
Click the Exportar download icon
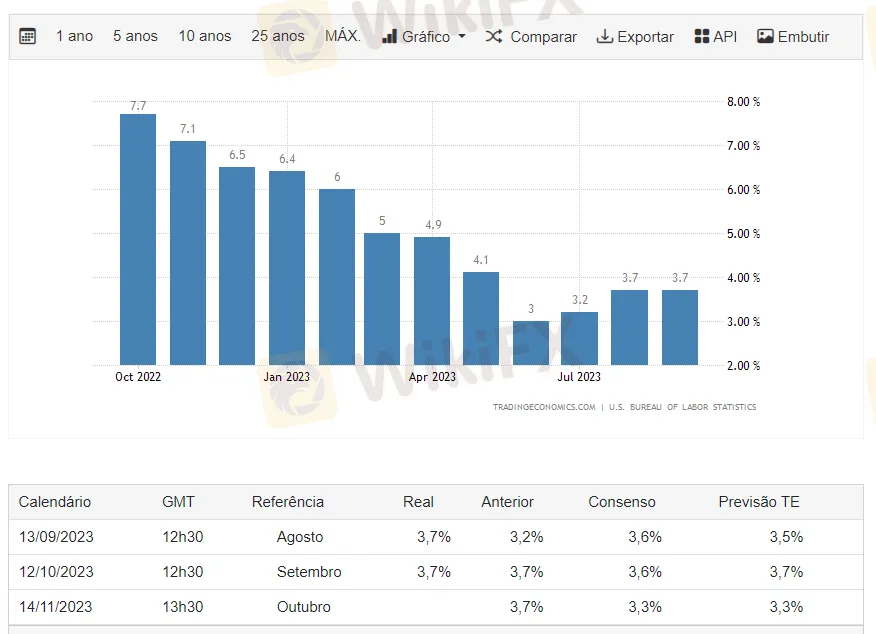click(604, 37)
